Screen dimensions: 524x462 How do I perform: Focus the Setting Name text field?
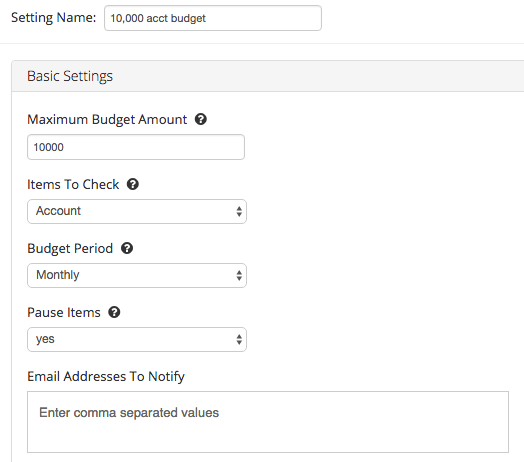213,18
